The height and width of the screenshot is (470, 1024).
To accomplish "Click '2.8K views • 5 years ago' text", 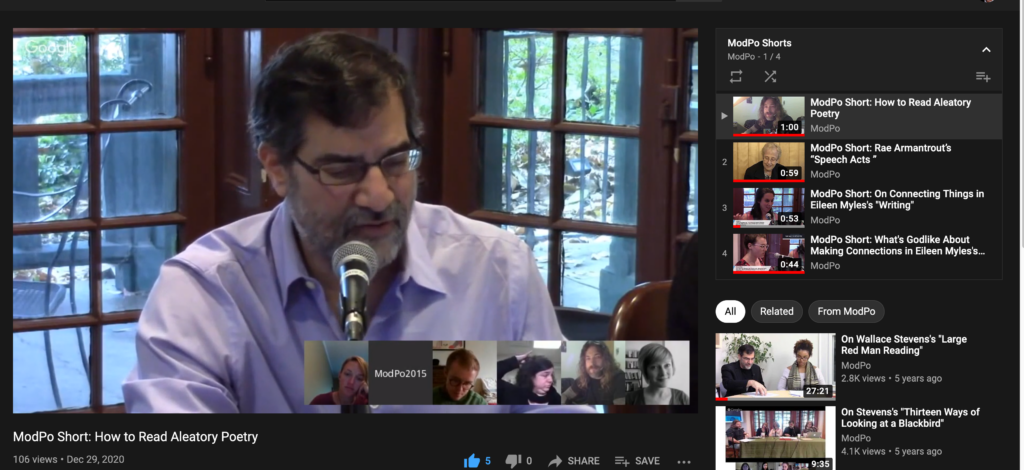I will (891, 379).
